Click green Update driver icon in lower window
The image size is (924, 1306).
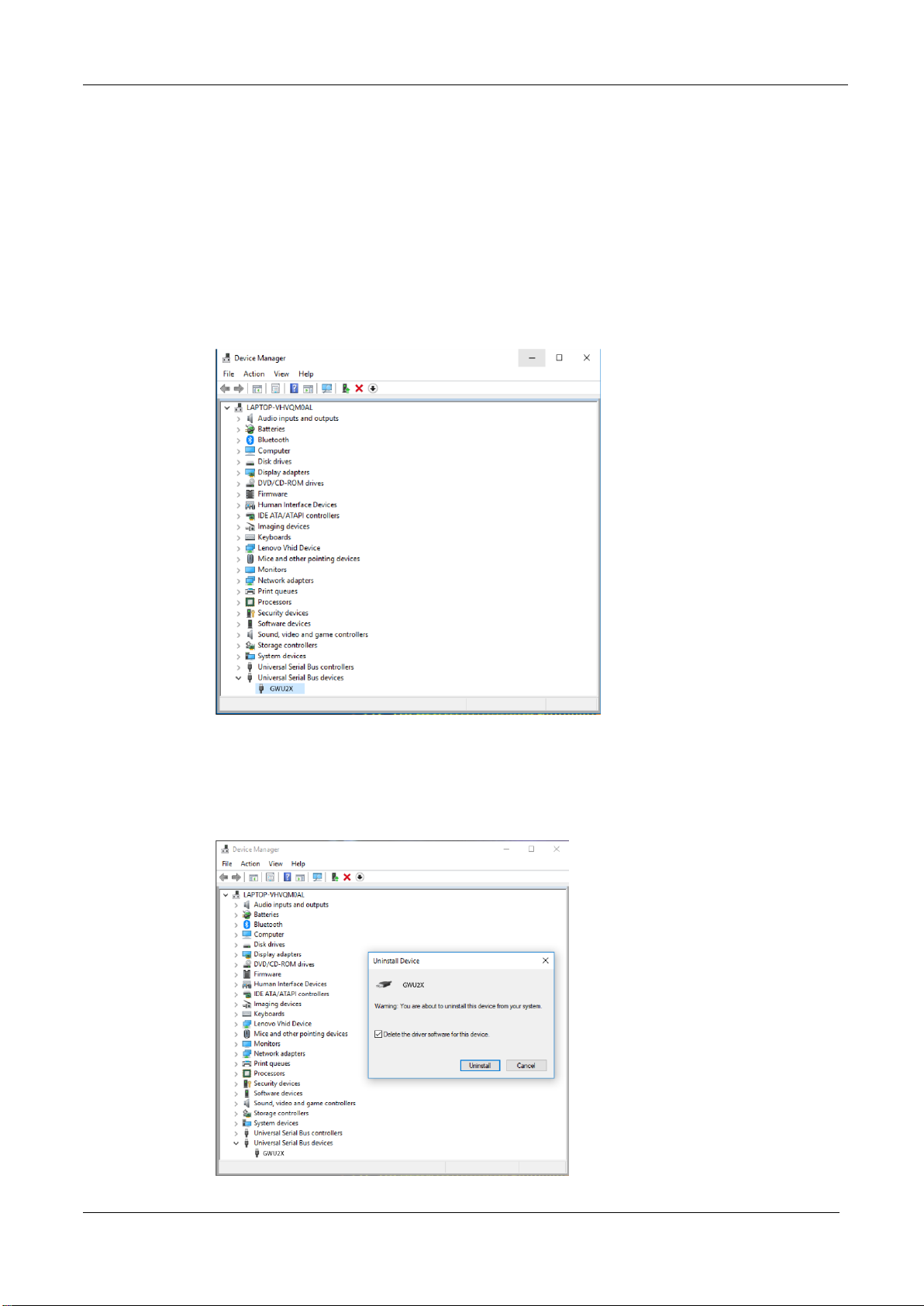(x=334, y=877)
